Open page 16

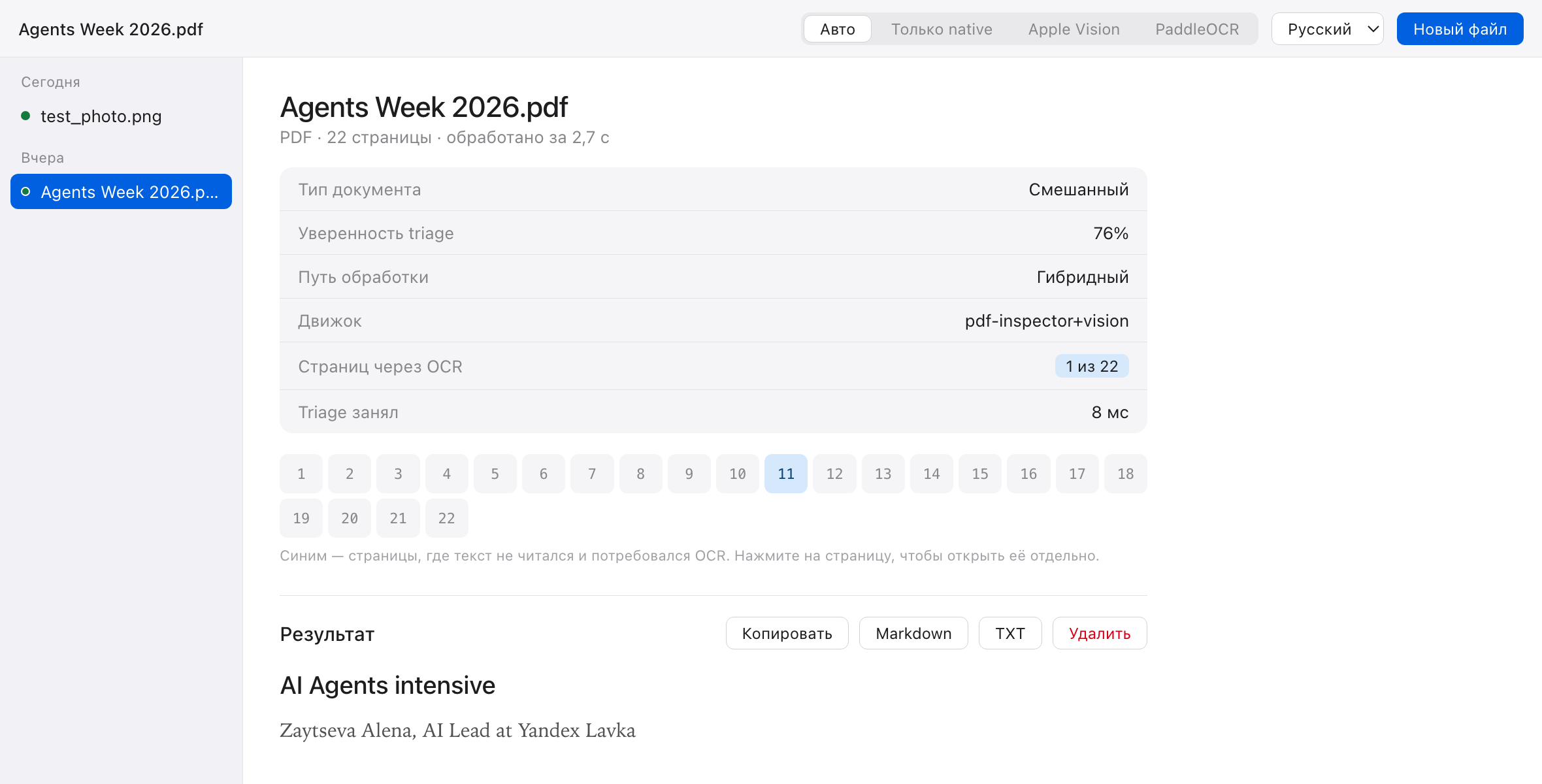[1028, 474]
